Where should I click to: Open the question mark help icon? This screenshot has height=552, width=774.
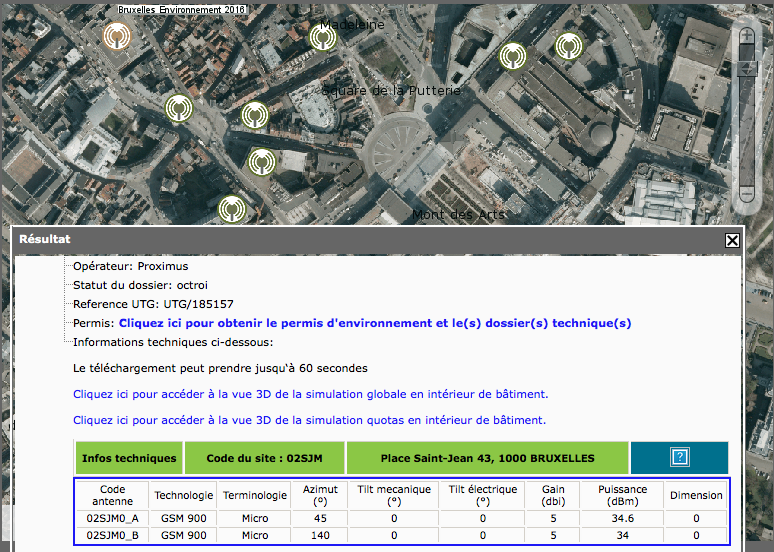tap(679, 458)
